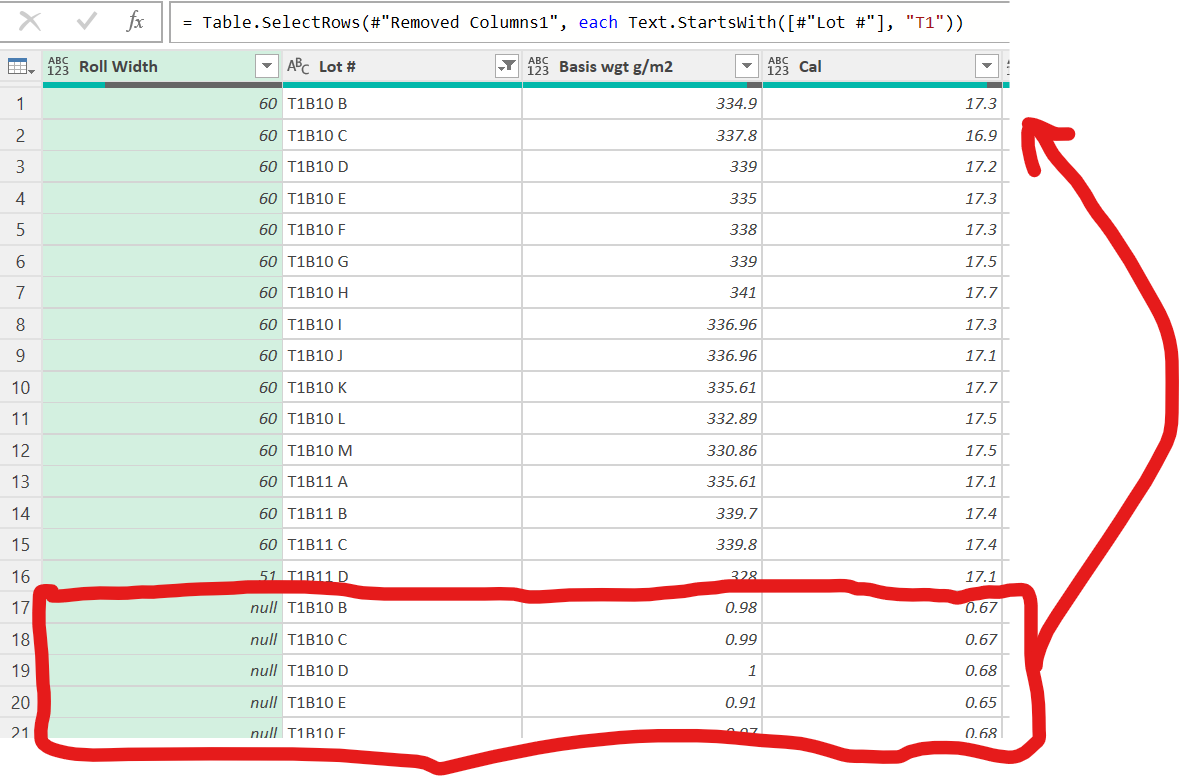Click Basis wgt value 335.61 in row 10
The image size is (1180, 776).
click(x=642, y=388)
